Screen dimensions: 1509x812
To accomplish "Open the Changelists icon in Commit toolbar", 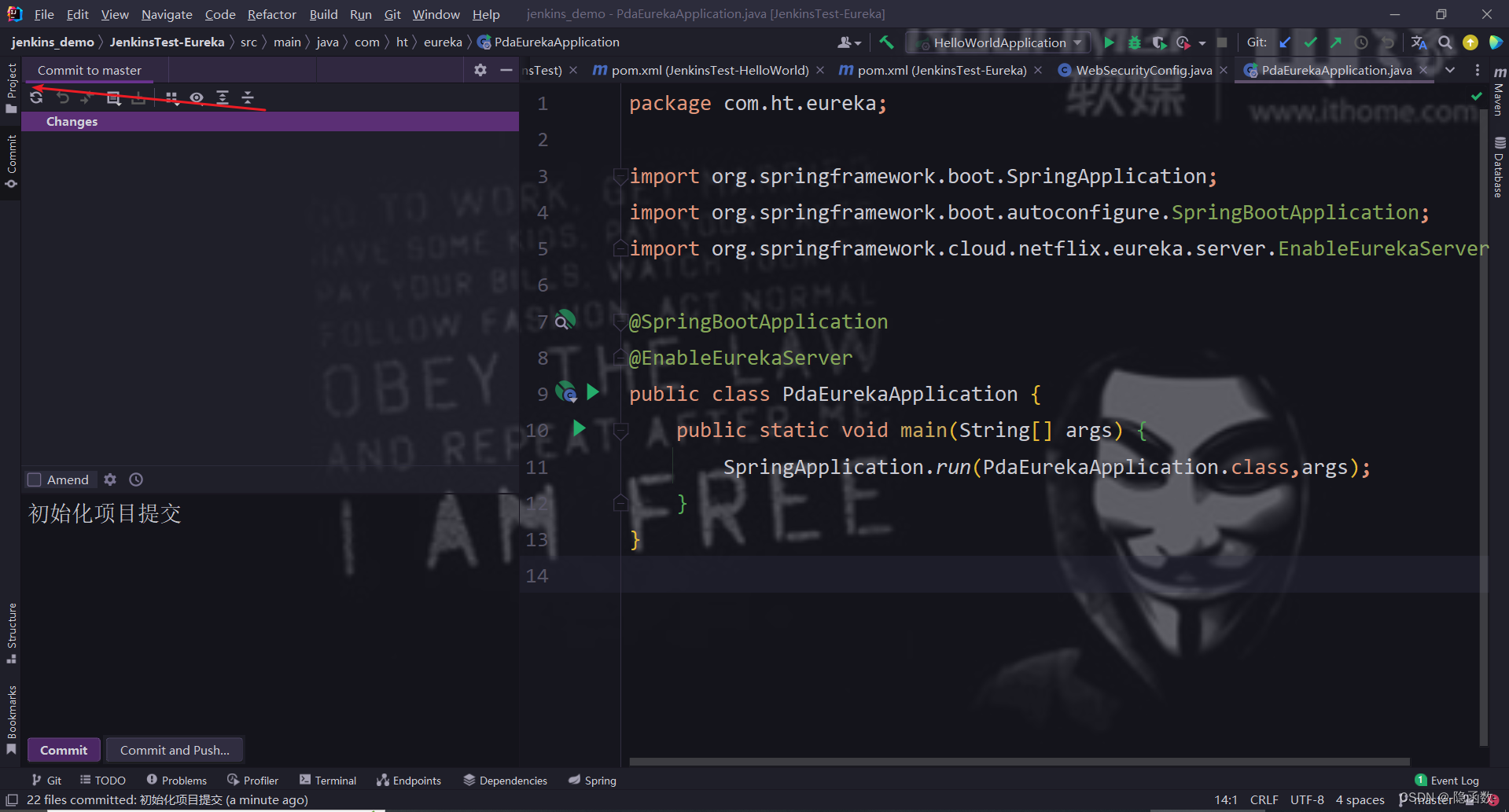I will point(113,97).
